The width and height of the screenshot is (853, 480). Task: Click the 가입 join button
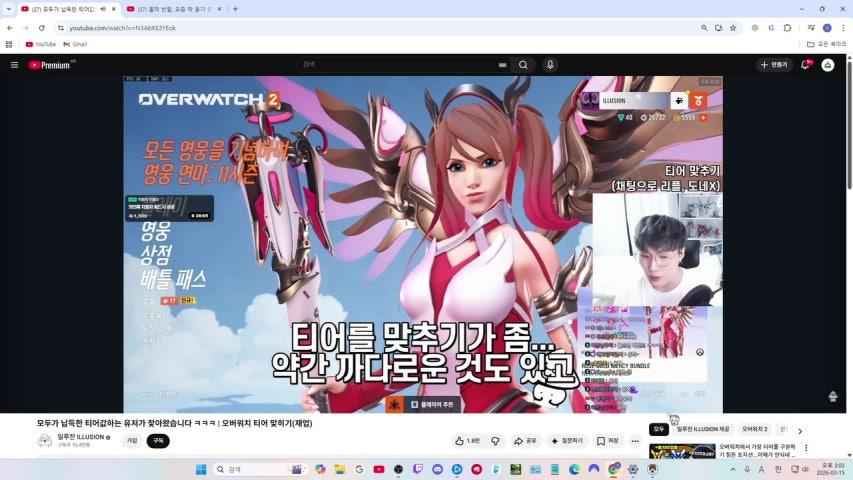pos(131,441)
